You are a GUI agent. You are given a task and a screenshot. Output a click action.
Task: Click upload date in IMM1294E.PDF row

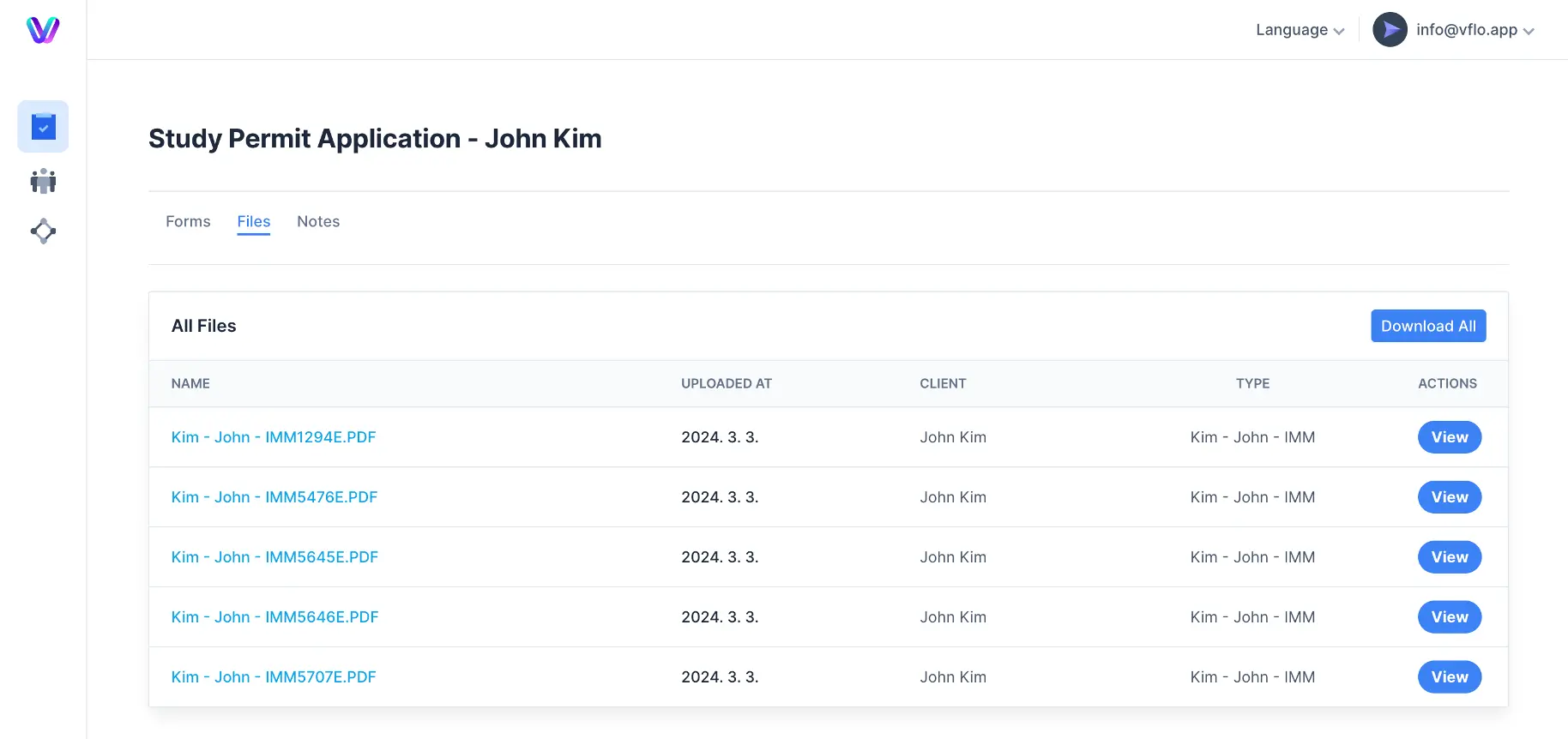click(x=720, y=437)
